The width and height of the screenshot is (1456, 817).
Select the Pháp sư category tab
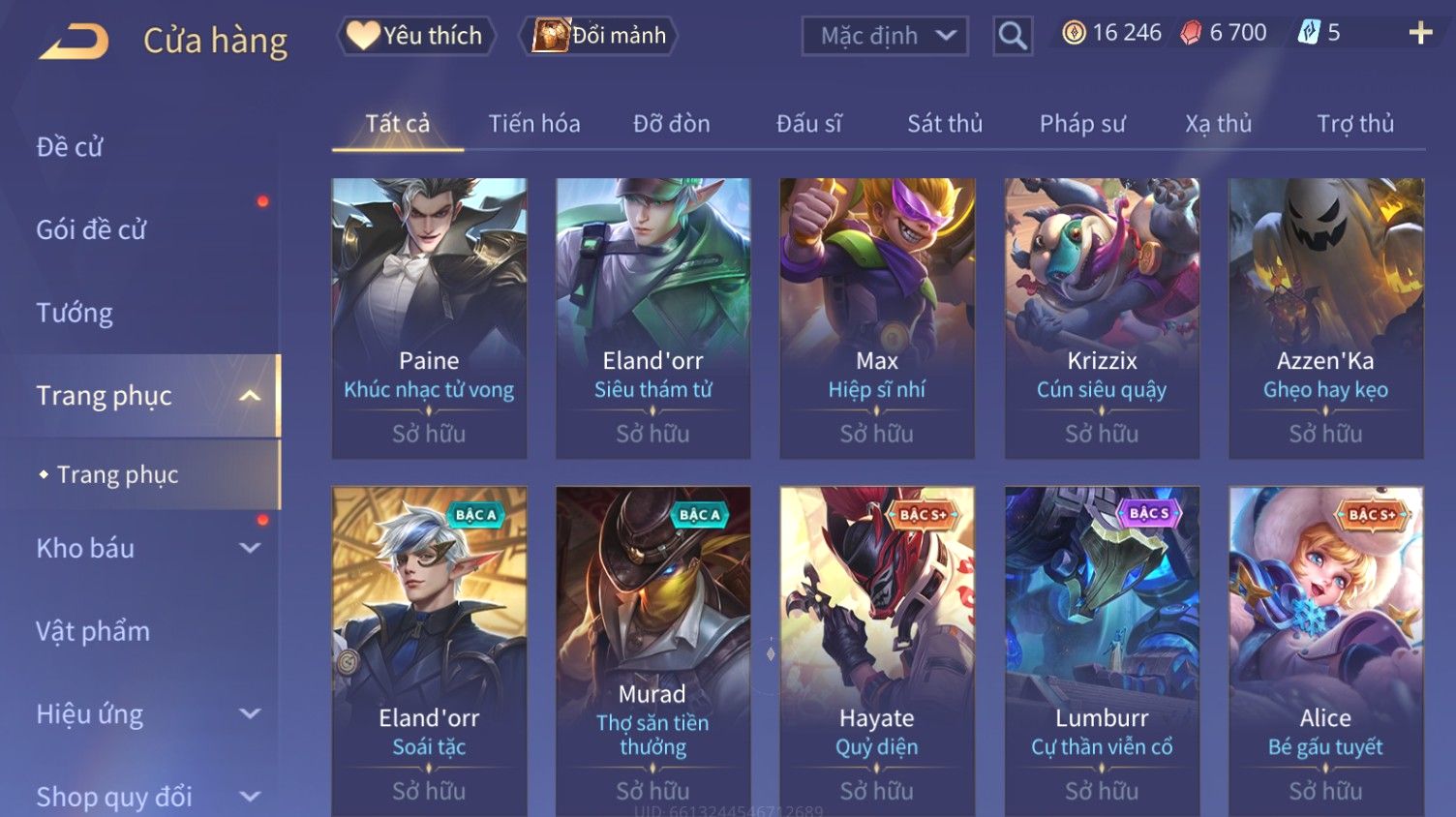[x=1082, y=124]
